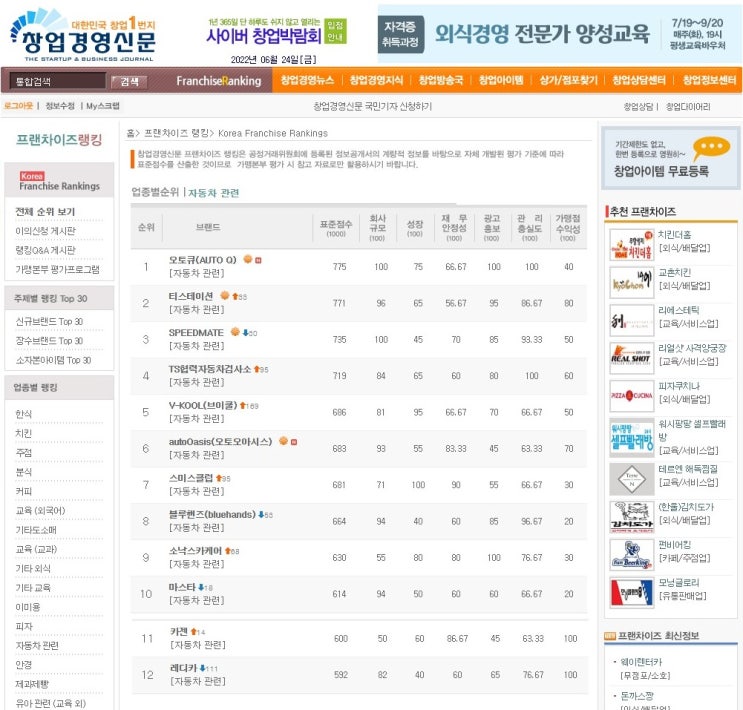
Task: Click orange badge icon beside autoOasis
Action: tap(283, 441)
